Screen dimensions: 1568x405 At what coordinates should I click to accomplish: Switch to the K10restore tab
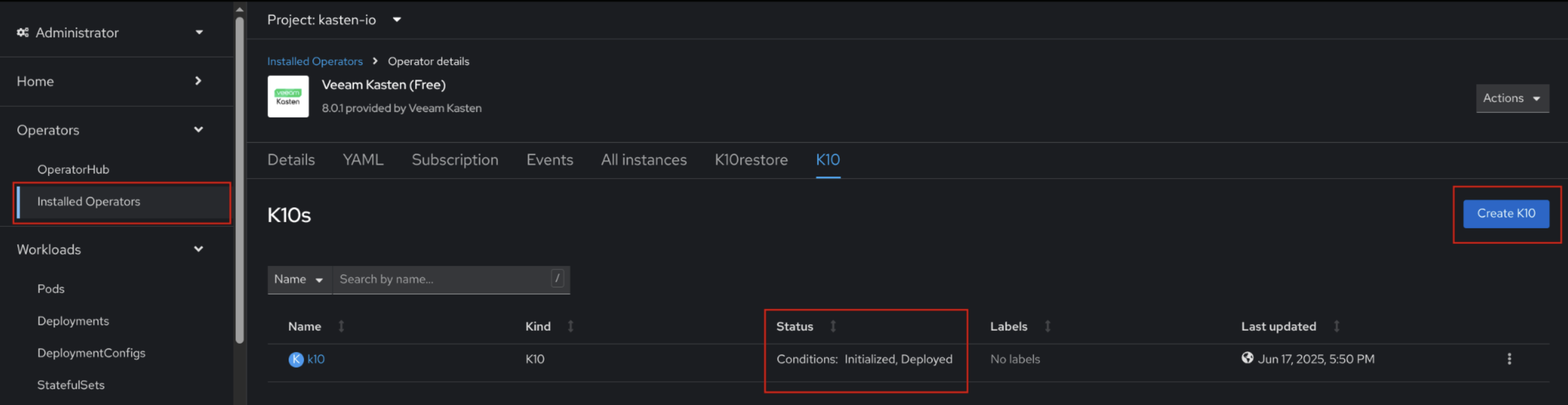751,159
